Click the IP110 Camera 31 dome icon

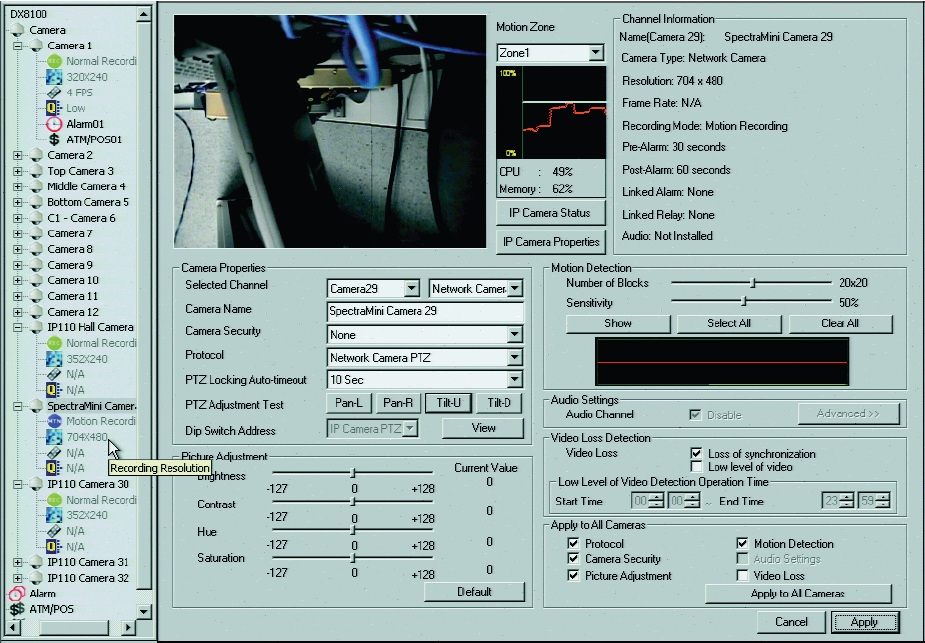36,562
